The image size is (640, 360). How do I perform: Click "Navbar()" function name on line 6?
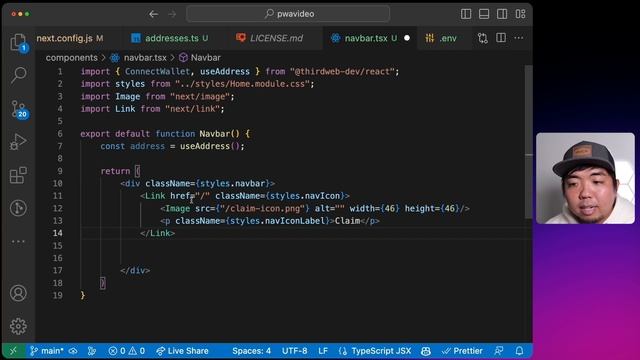pyautogui.click(x=219, y=133)
